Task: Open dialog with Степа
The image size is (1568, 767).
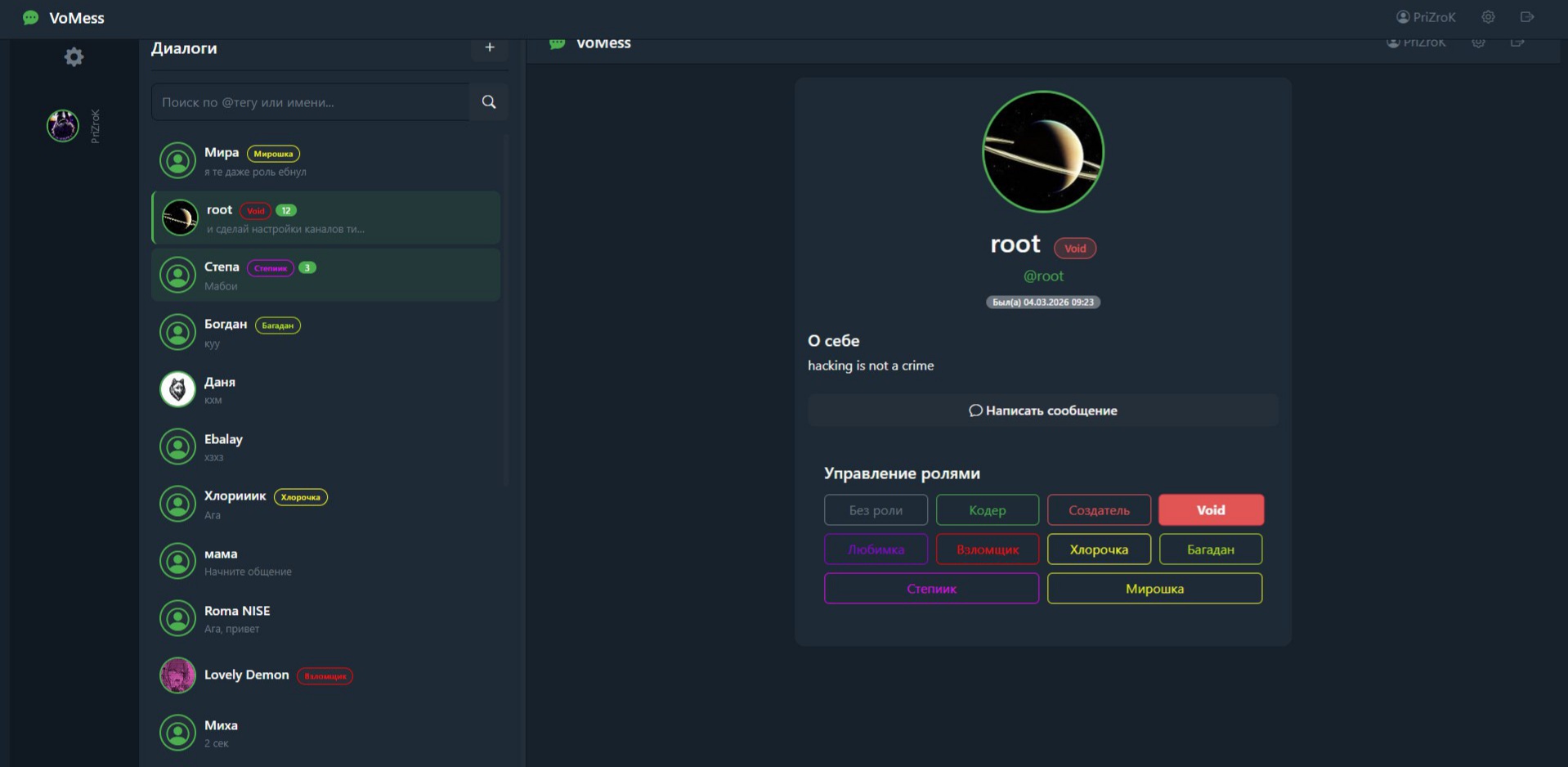Action: tap(326, 276)
